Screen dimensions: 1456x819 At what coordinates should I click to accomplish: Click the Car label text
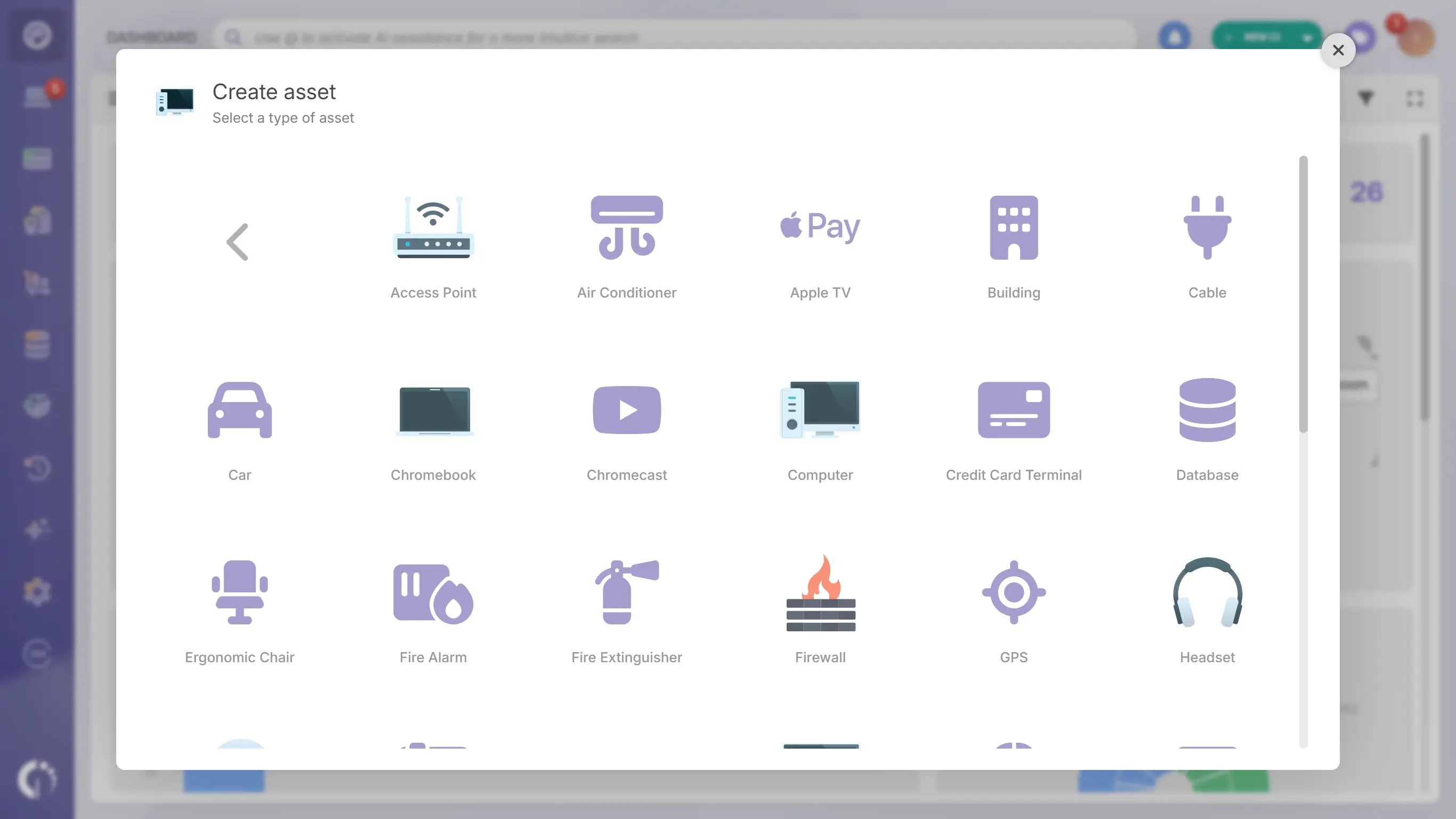point(240,475)
